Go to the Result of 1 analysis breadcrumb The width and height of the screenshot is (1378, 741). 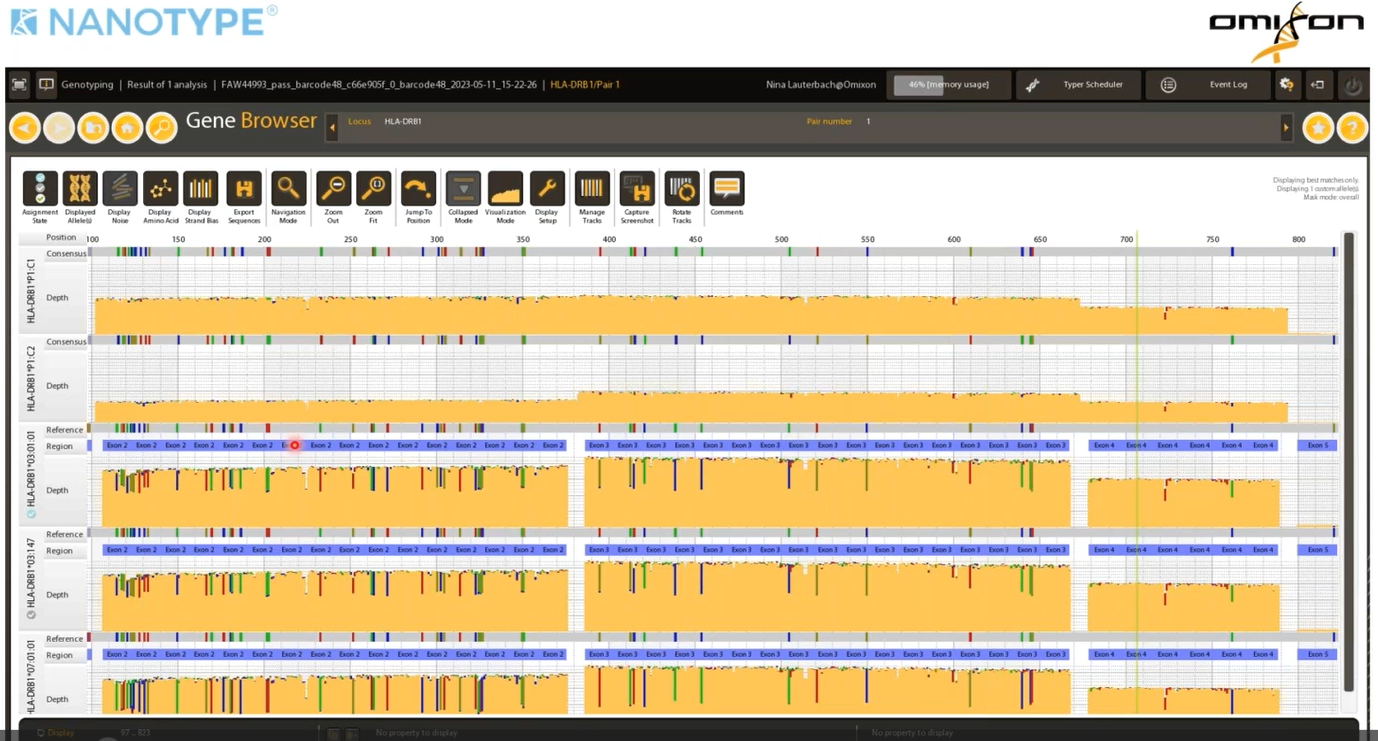tap(167, 85)
